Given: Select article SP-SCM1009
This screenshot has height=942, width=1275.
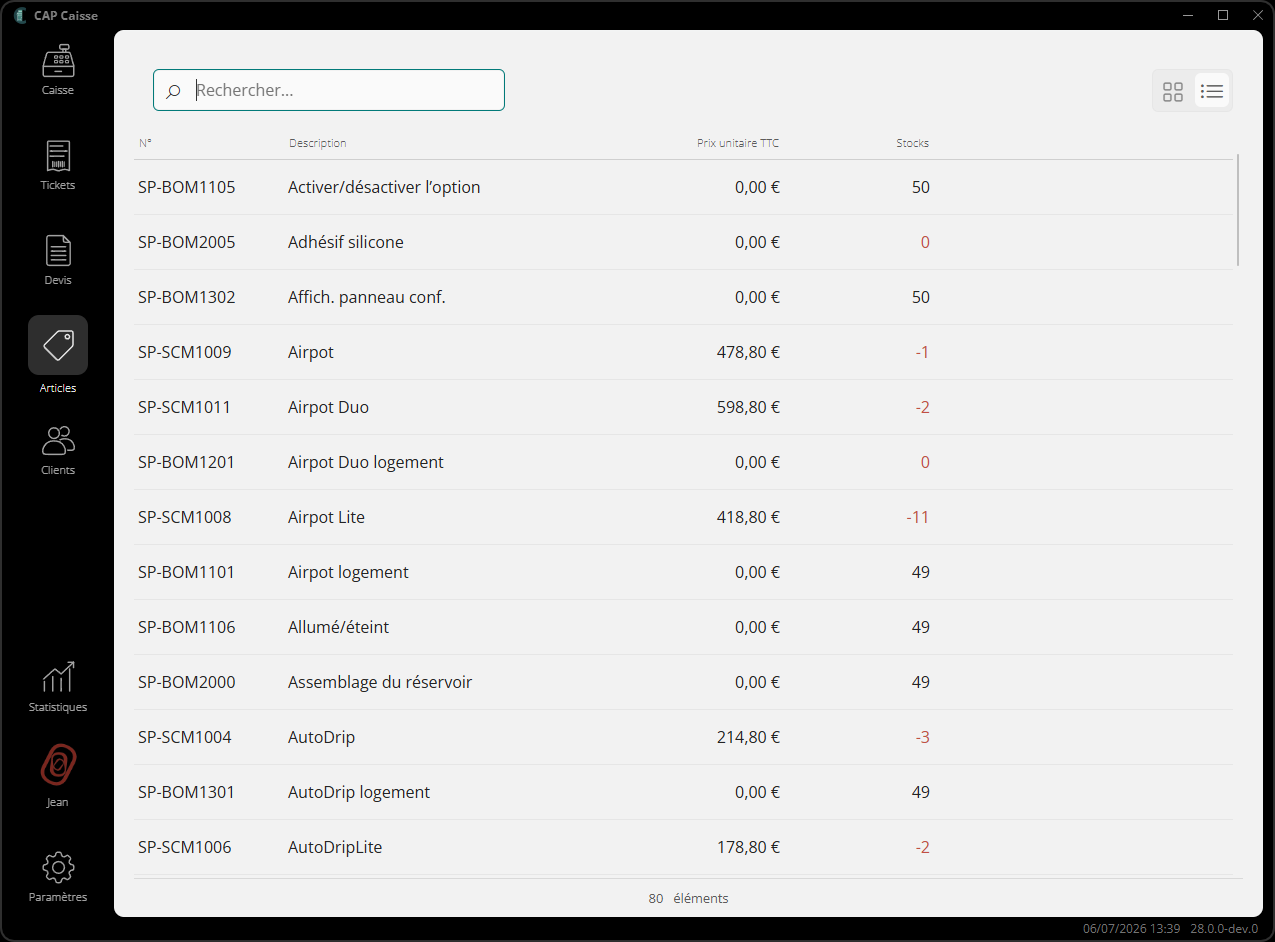Looking at the screenshot, I should (x=185, y=352).
